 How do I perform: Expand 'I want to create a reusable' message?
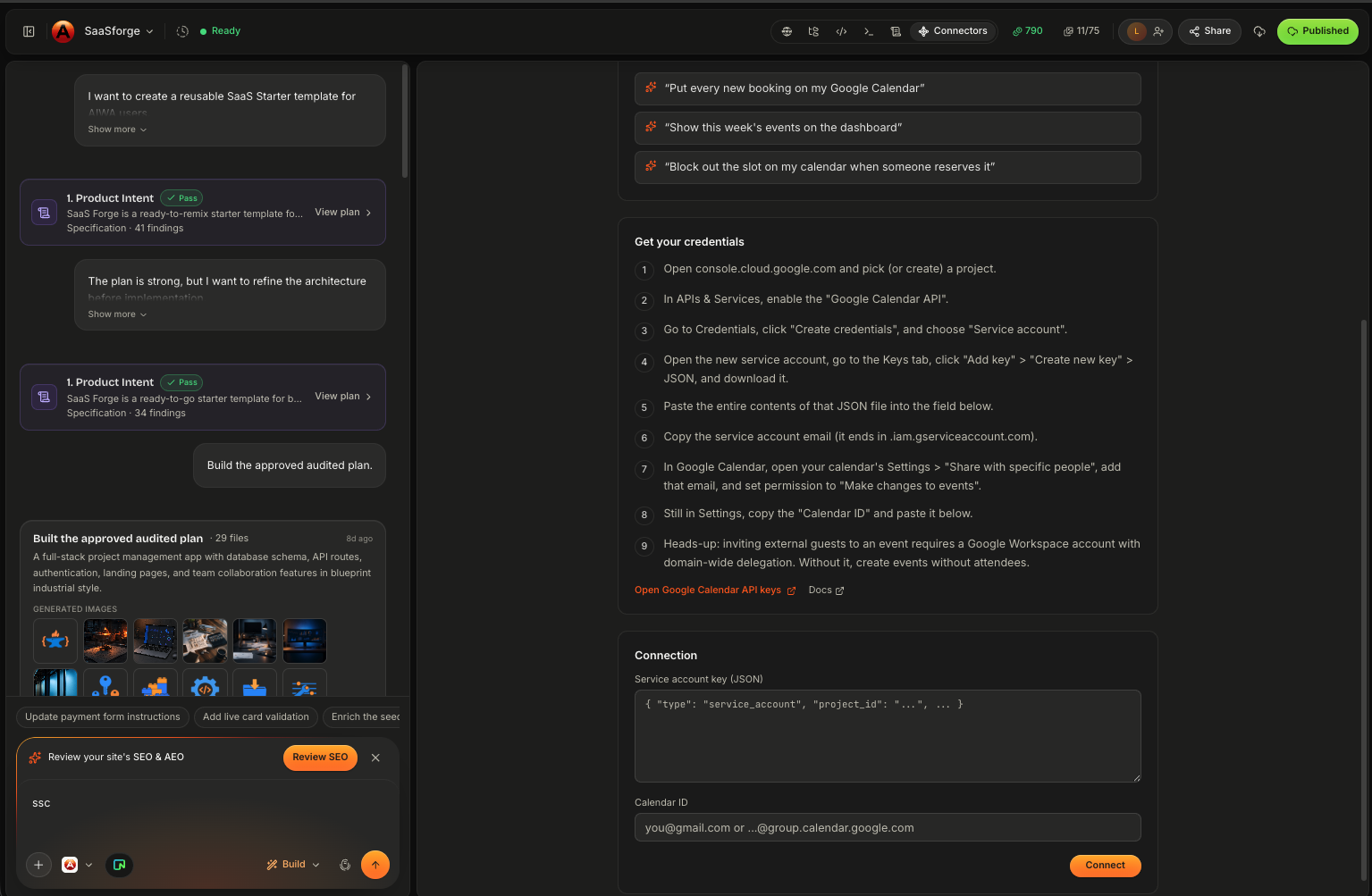point(117,130)
